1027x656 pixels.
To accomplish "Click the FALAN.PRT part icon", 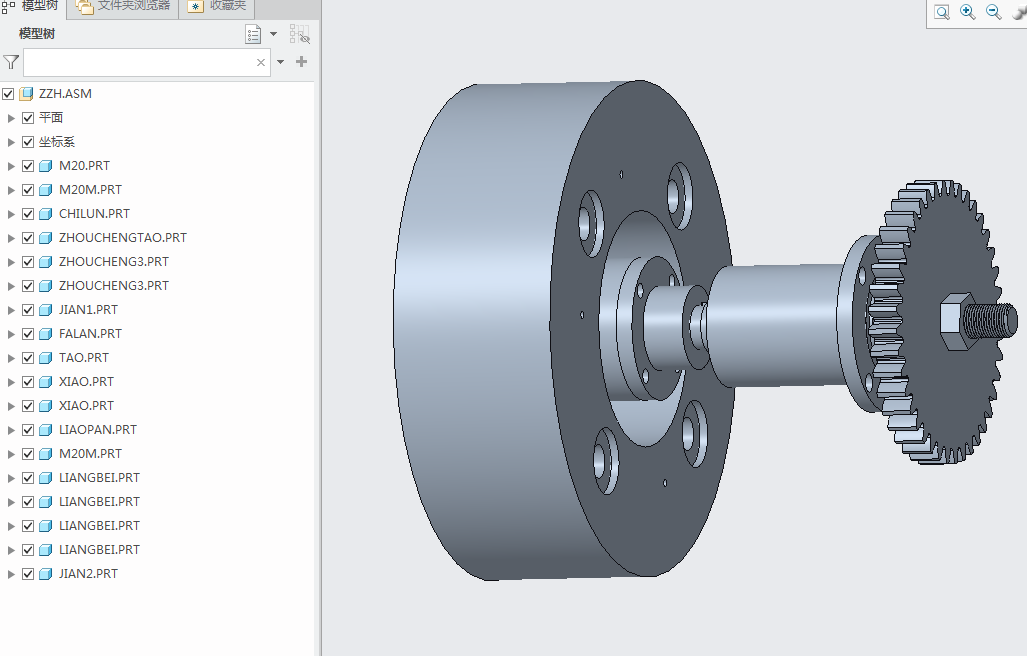I will click(45, 334).
